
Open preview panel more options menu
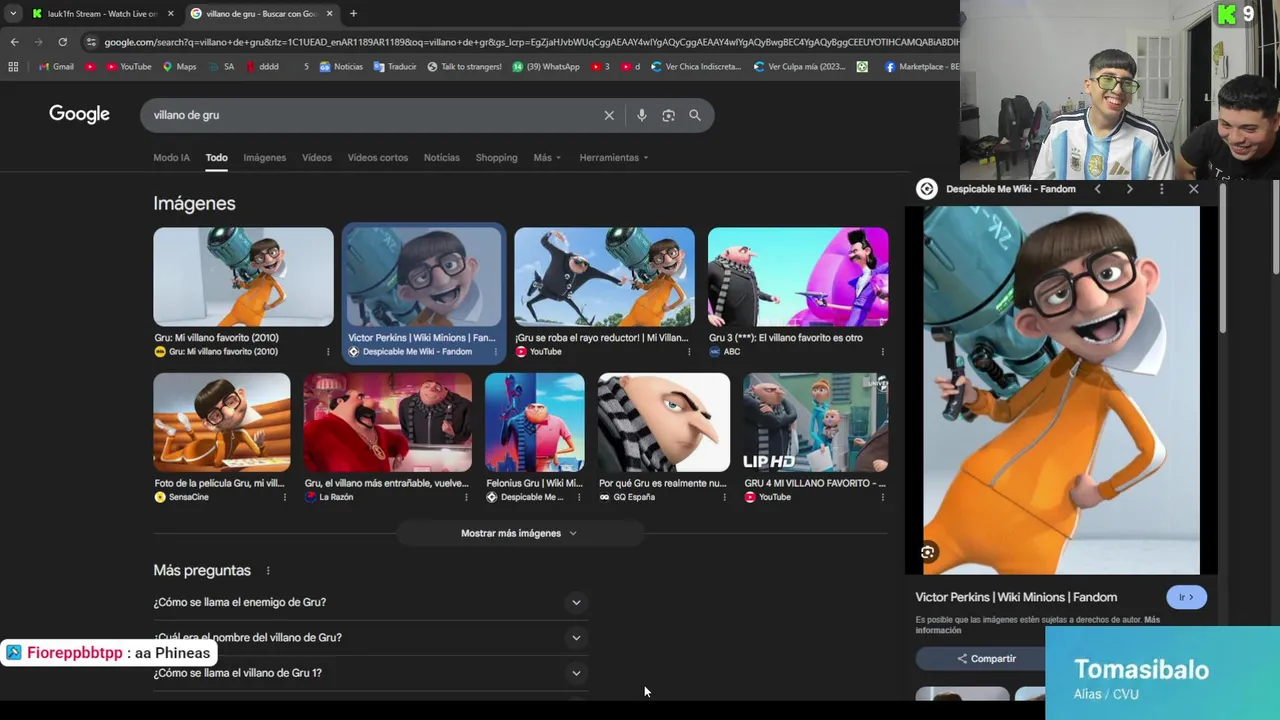(x=1161, y=189)
